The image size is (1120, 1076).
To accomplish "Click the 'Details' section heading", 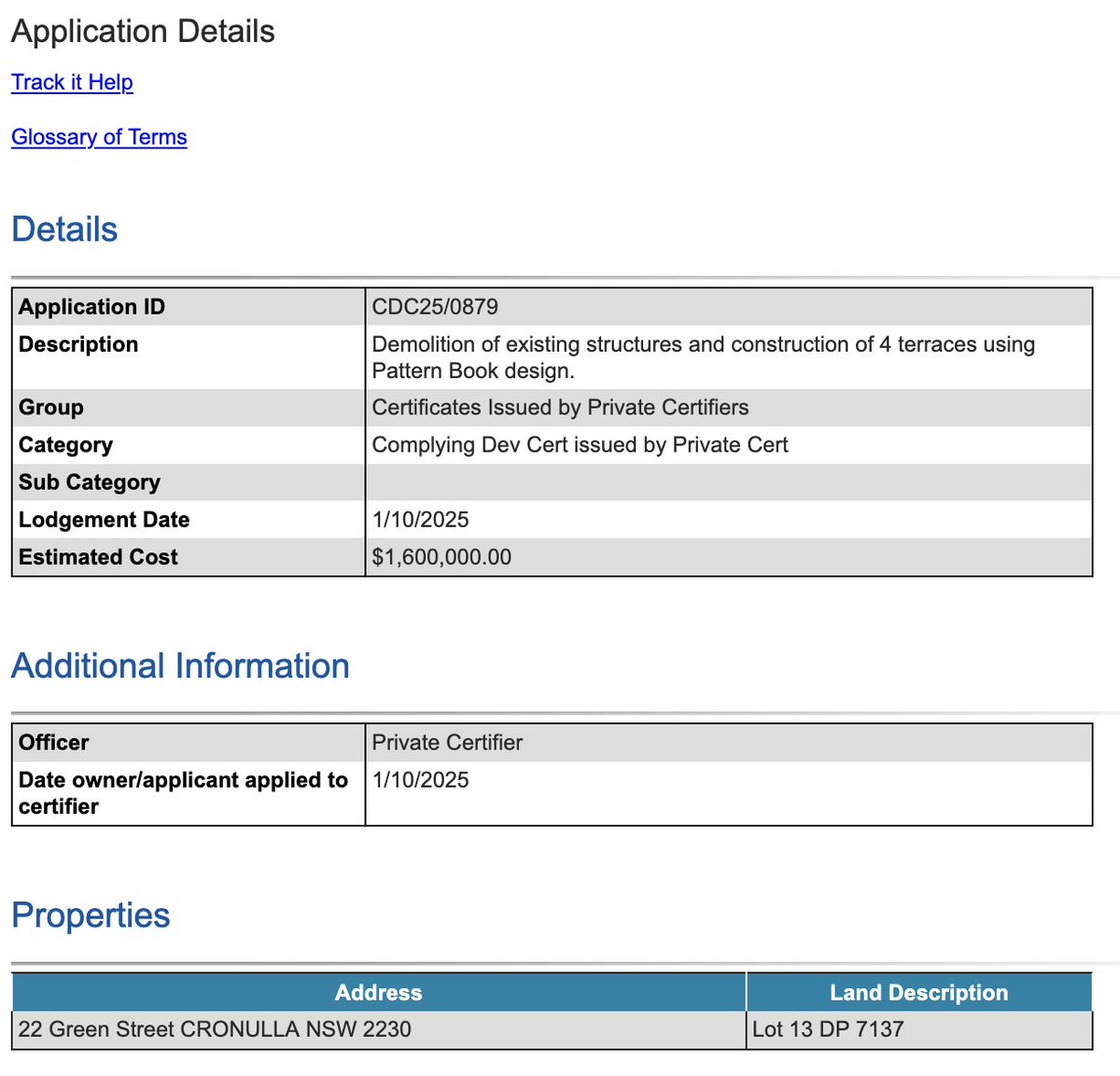I will [64, 230].
